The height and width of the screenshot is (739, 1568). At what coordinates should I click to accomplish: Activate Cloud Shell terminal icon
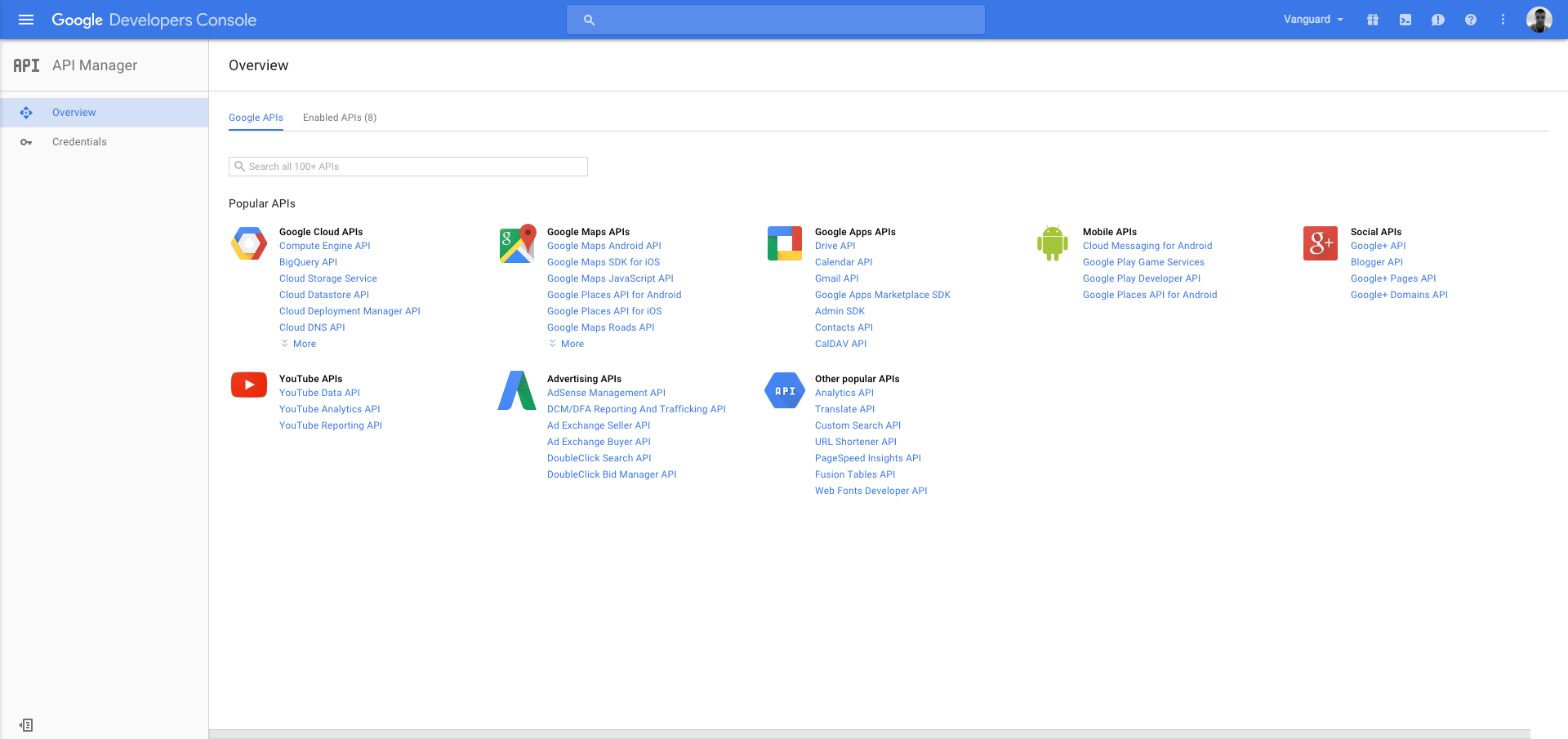click(x=1405, y=20)
